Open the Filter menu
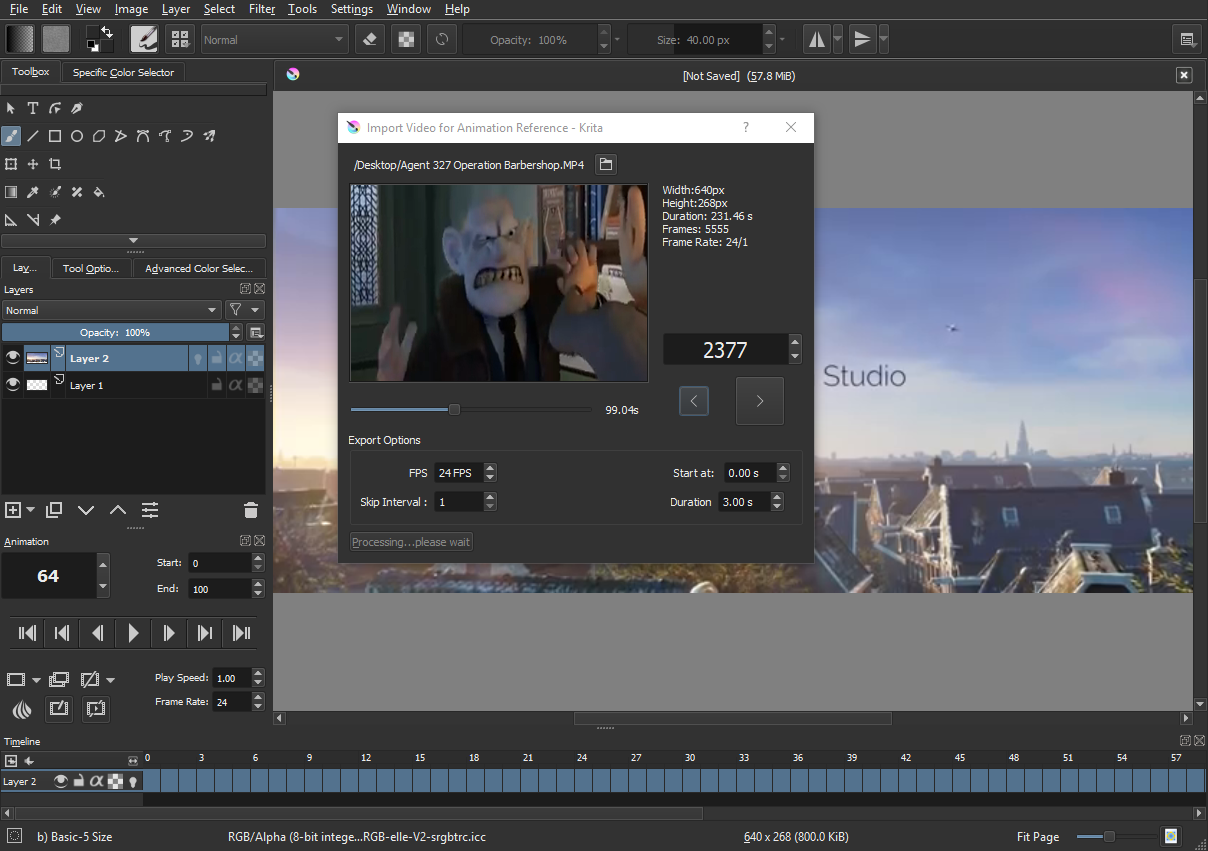 [x=262, y=9]
